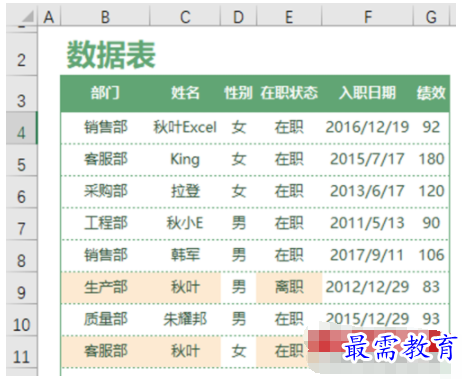Select row 9 header
This screenshot has height=379, width=466.
tap(22, 288)
